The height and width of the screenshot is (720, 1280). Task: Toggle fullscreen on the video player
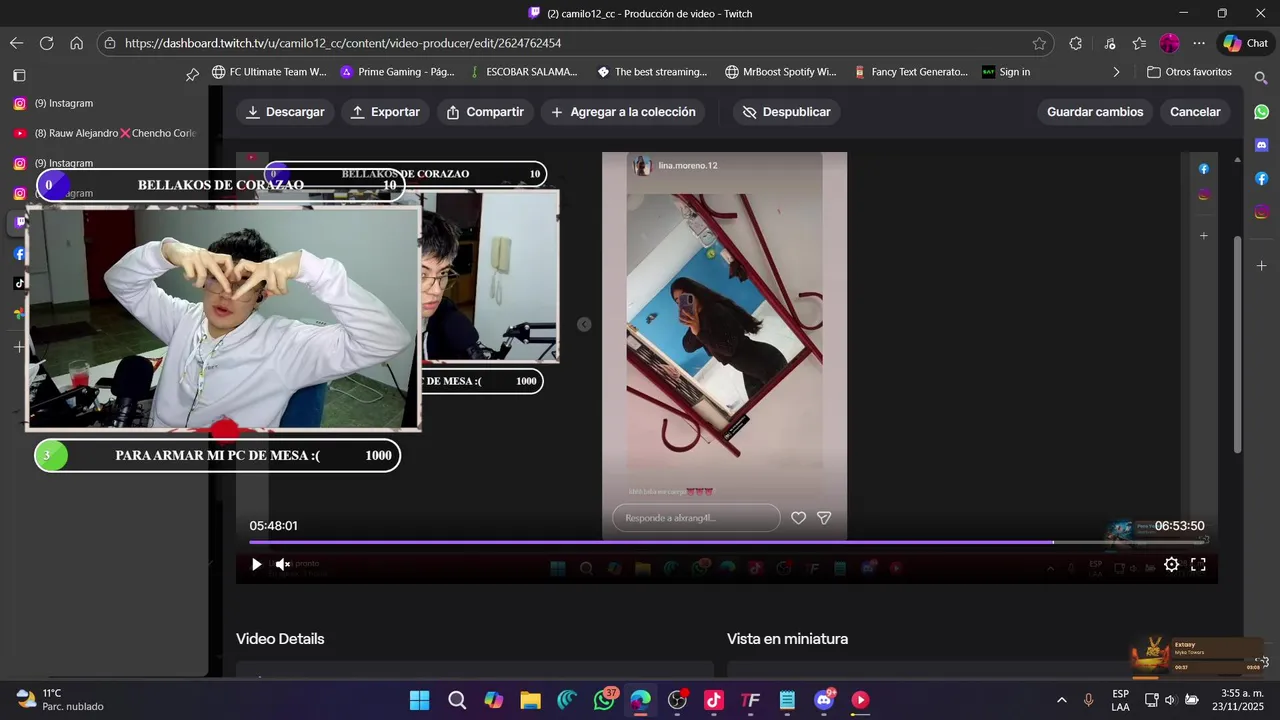tap(1198, 565)
